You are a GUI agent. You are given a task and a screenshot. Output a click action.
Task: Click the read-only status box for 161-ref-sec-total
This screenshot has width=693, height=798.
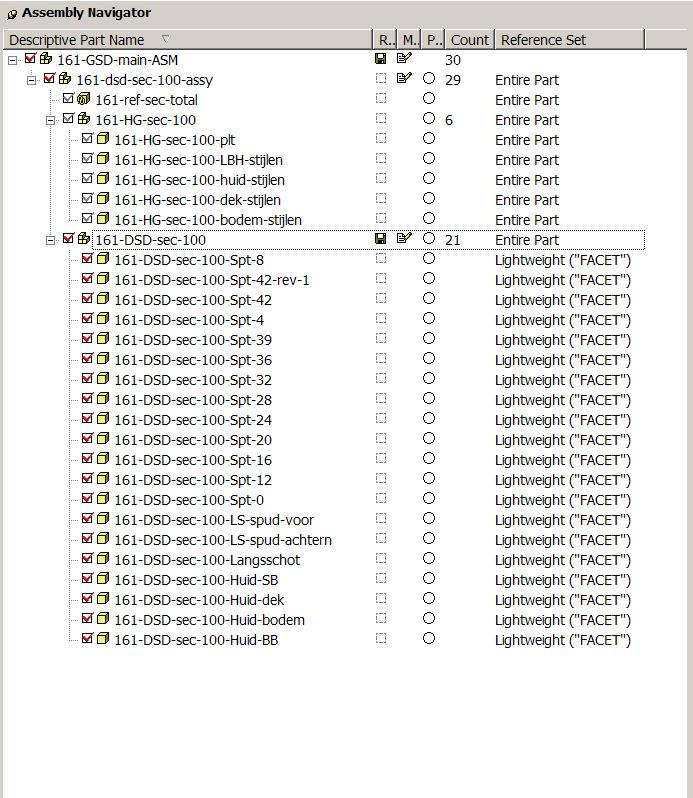coord(381,98)
